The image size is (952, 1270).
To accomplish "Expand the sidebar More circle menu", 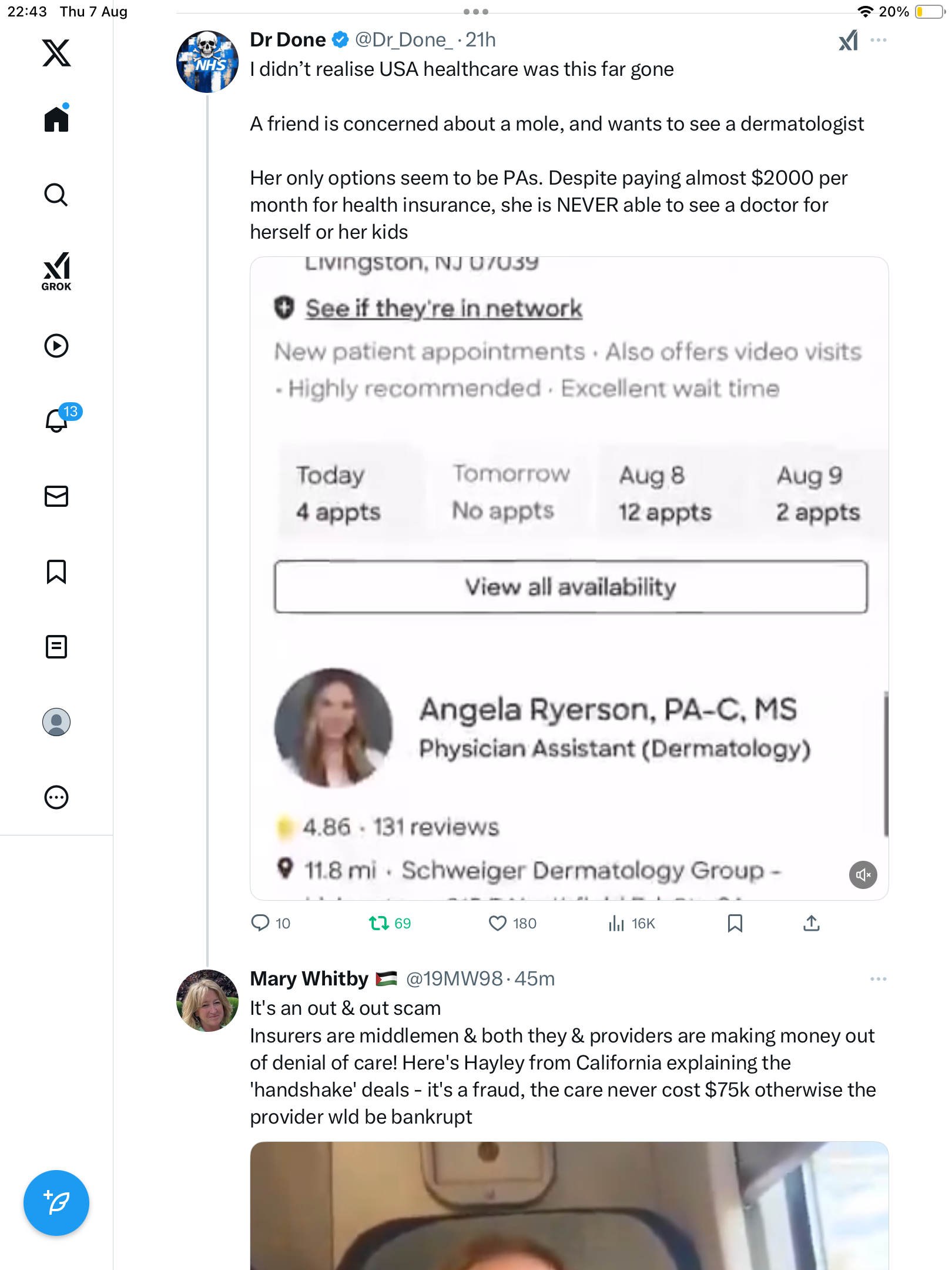I will pyautogui.click(x=56, y=797).
